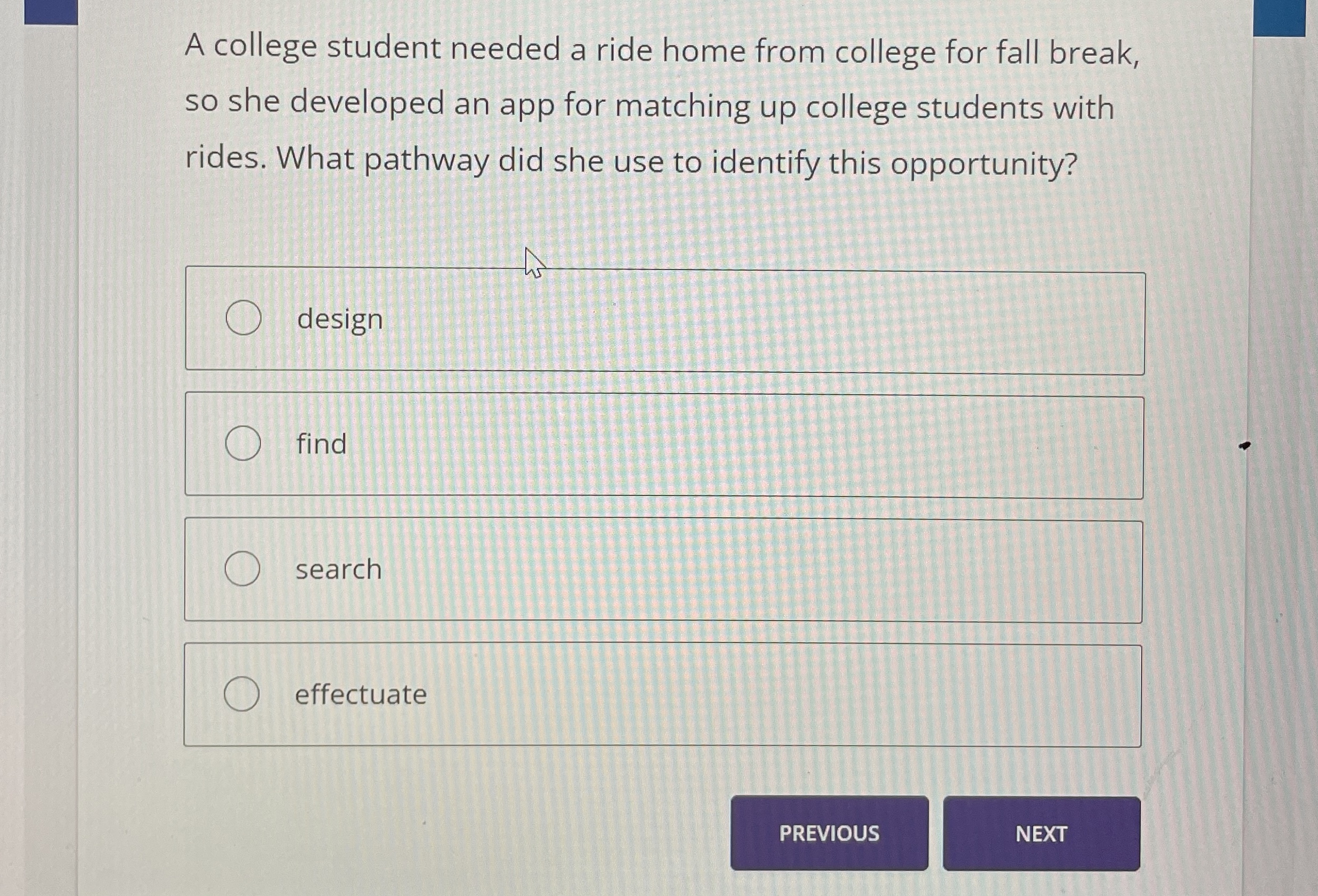
Task: Select the "search" radio button
Action: (x=243, y=570)
